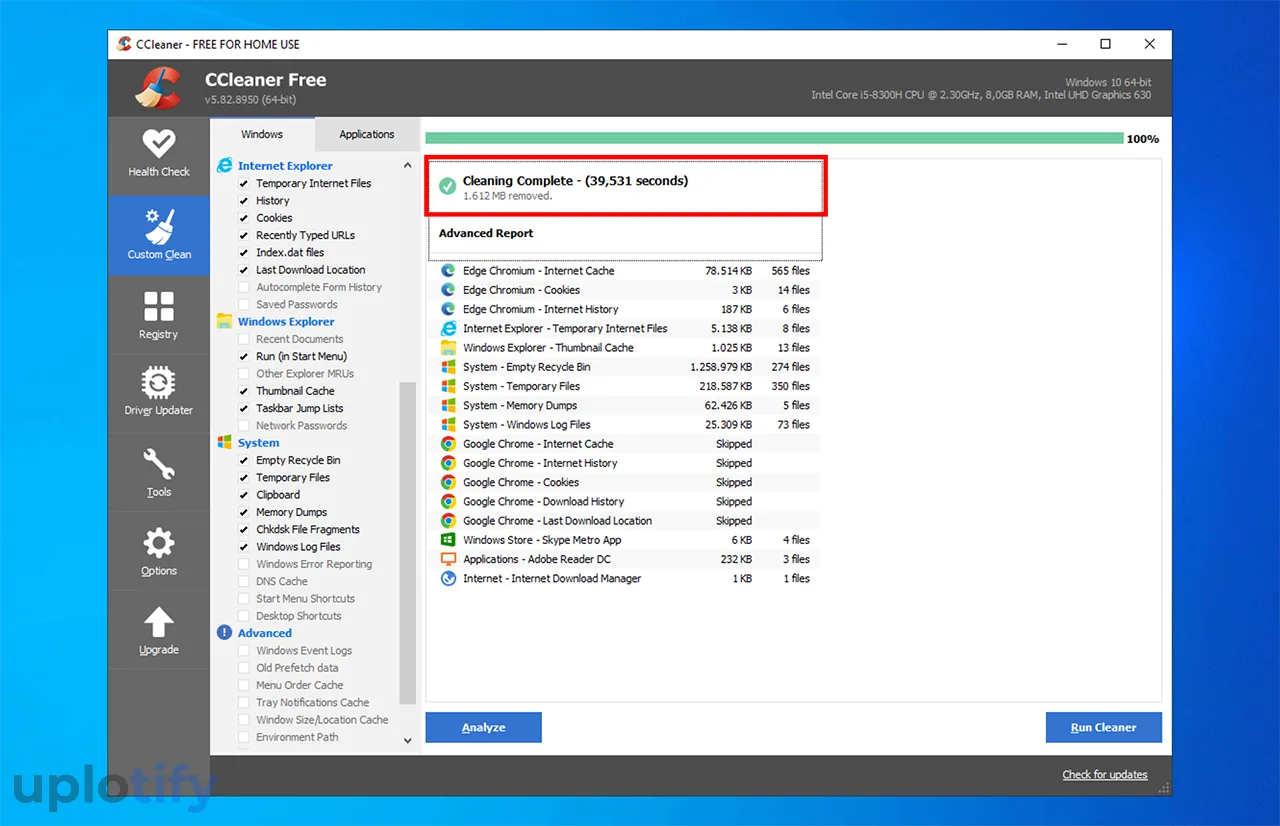Enable the DNS Cache checkbox
Screen dimensions: 1280x826
coord(244,582)
